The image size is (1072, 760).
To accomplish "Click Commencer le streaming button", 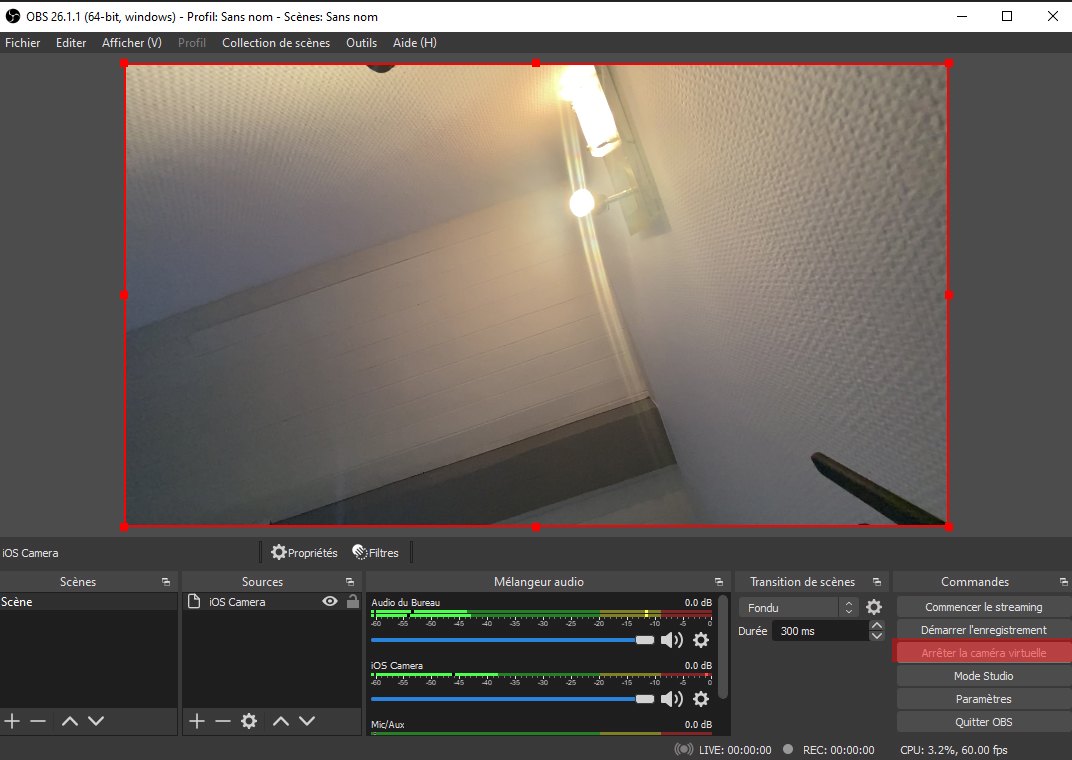I will (983, 607).
